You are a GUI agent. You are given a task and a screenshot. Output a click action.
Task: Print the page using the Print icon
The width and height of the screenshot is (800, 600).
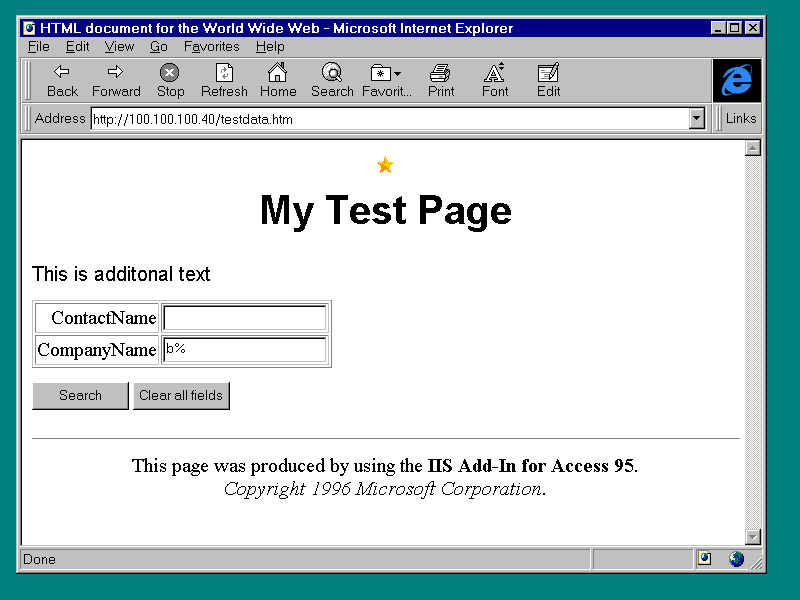pyautogui.click(x=440, y=73)
